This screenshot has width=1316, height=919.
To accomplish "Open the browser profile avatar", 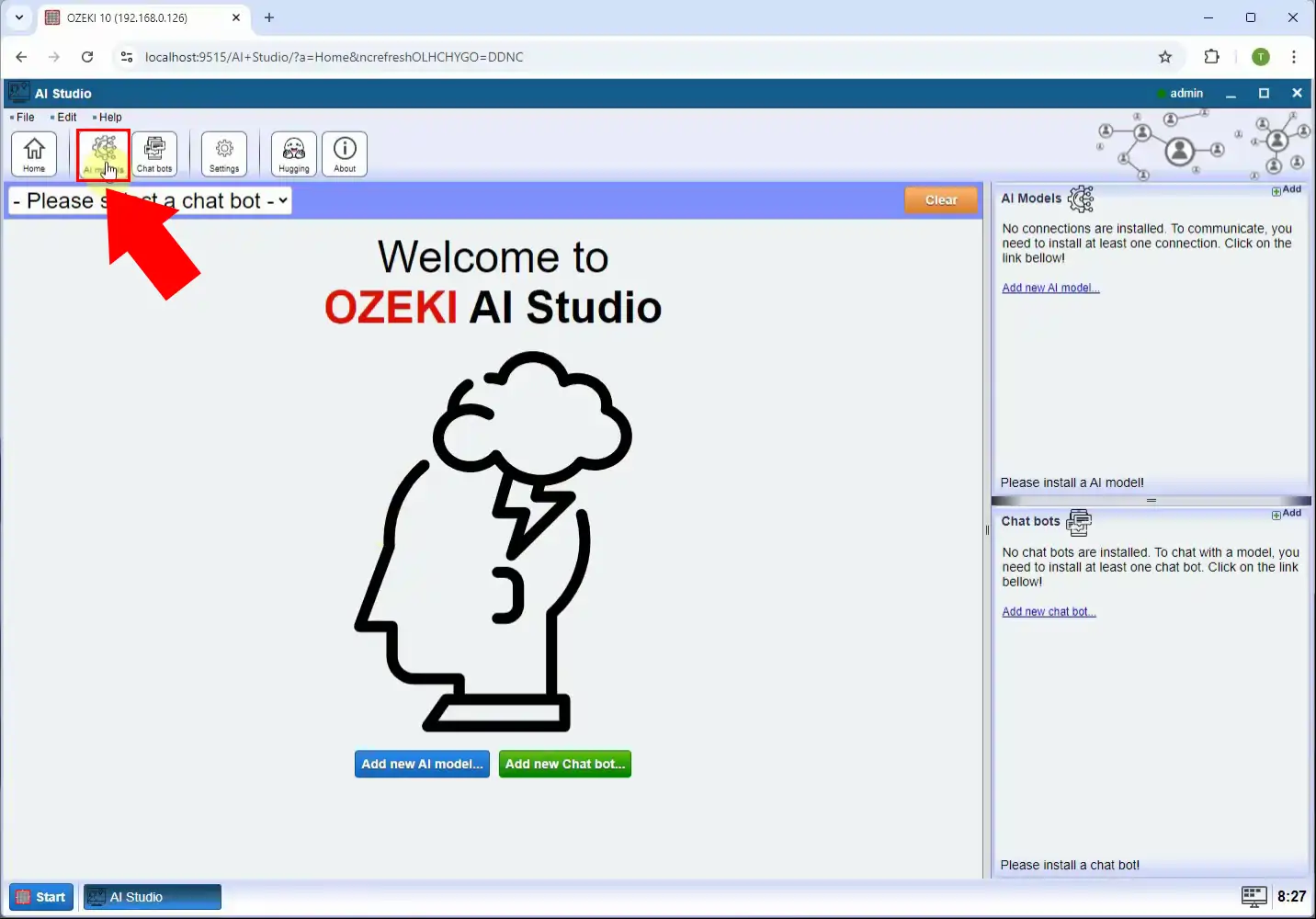I will point(1261,57).
